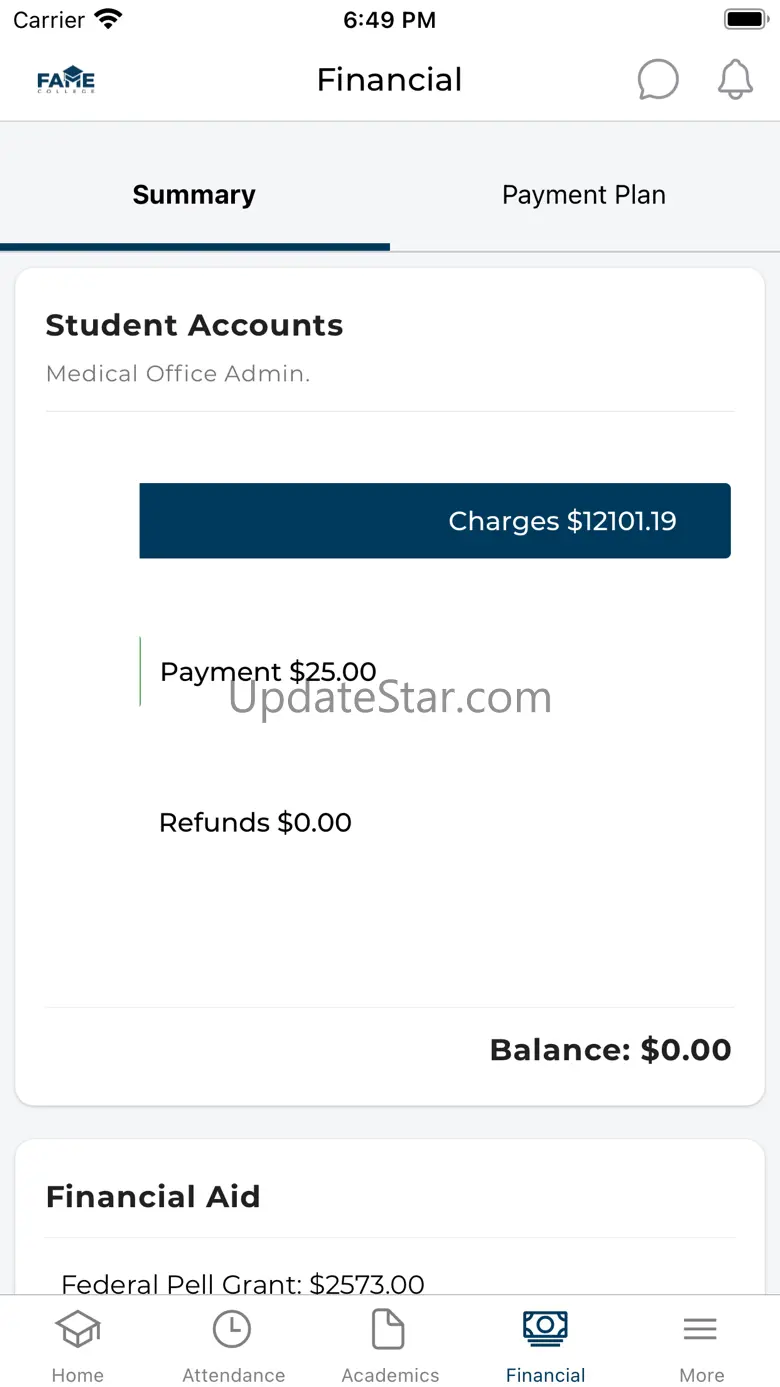Tap the Balance: $0.00 total
This screenshot has height=1387, width=780.
pos(610,1050)
